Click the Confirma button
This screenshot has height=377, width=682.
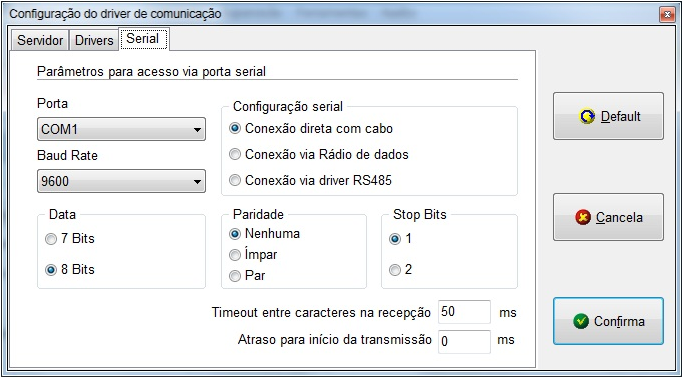608,321
